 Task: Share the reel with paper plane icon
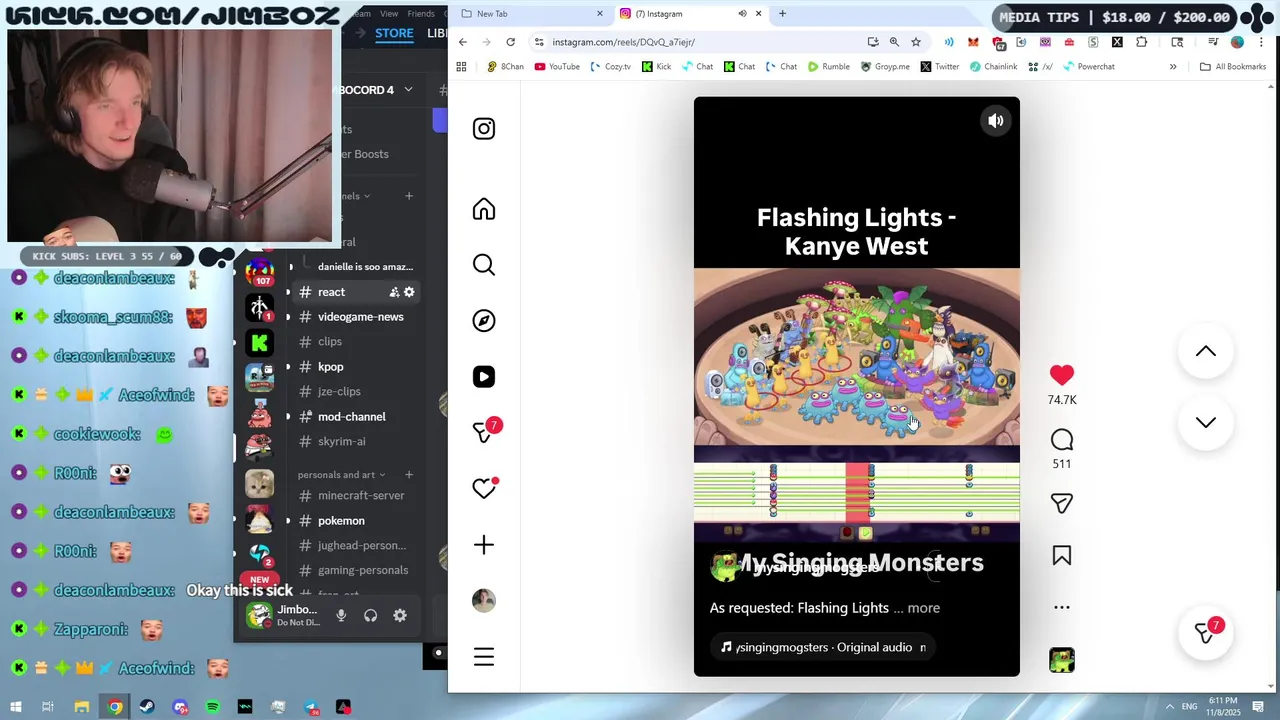pyautogui.click(x=1062, y=503)
